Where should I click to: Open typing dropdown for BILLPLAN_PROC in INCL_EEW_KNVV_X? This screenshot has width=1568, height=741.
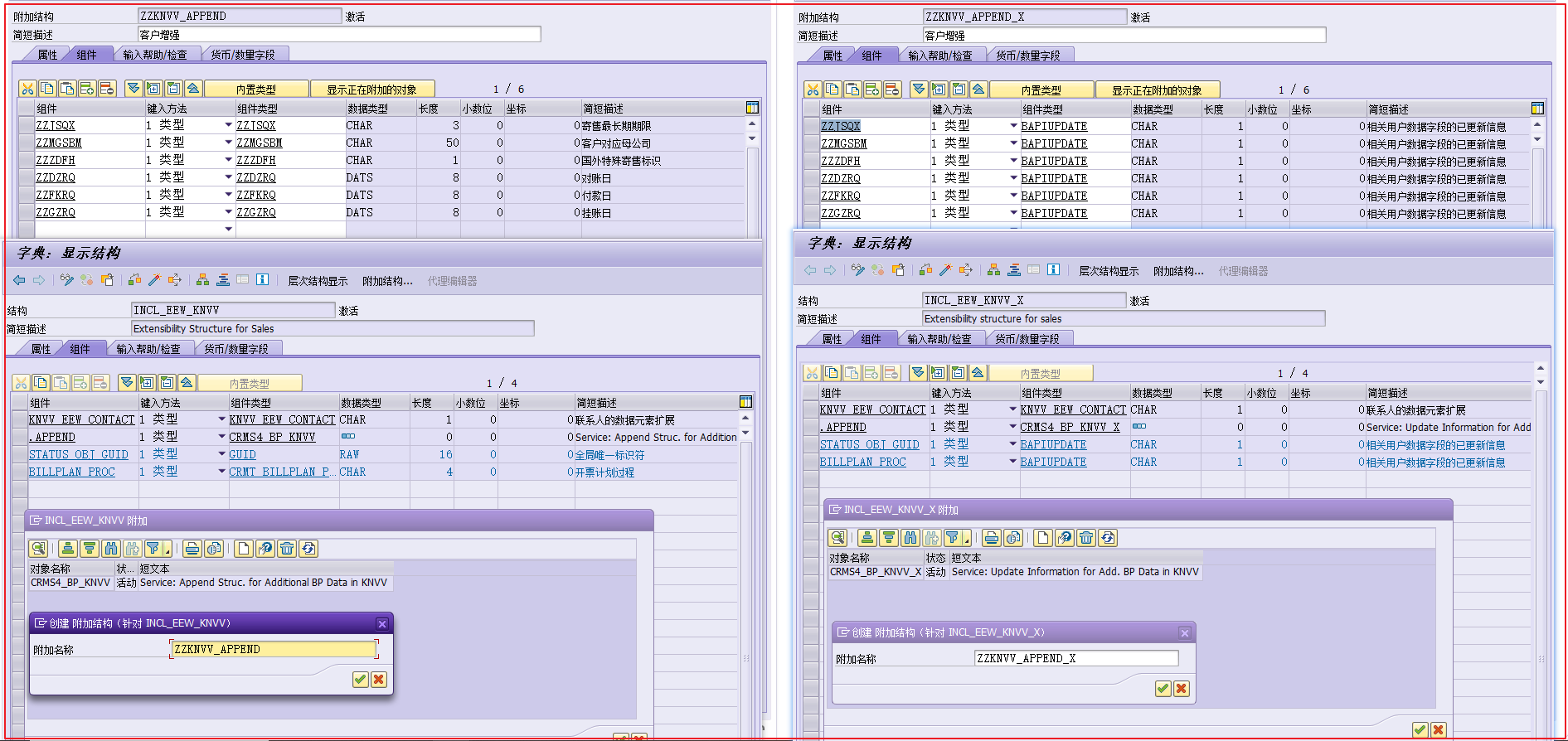[x=1012, y=462]
